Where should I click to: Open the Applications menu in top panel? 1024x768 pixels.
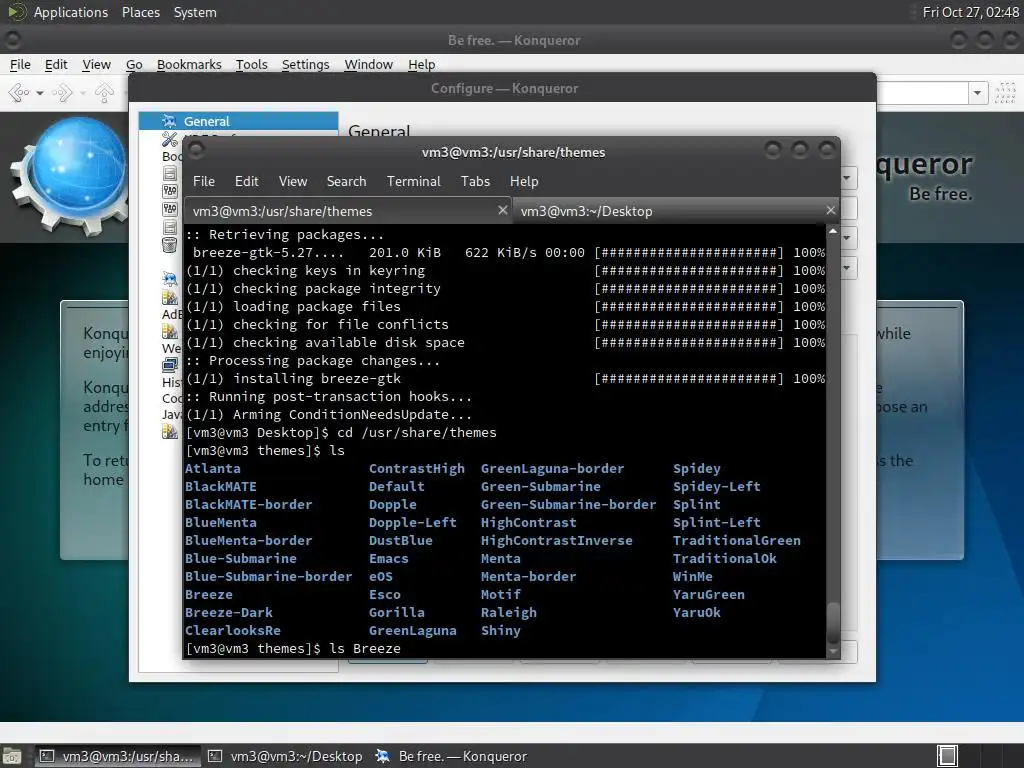pyautogui.click(x=71, y=12)
